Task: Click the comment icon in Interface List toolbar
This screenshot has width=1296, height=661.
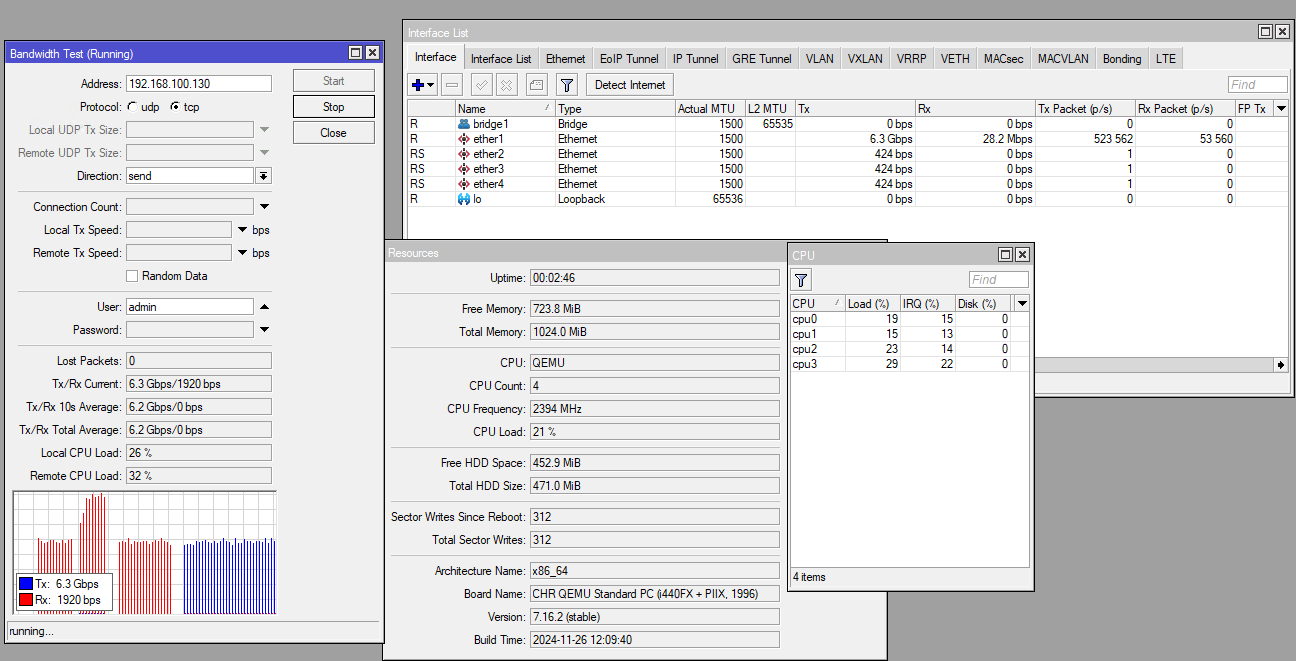Action: click(536, 85)
